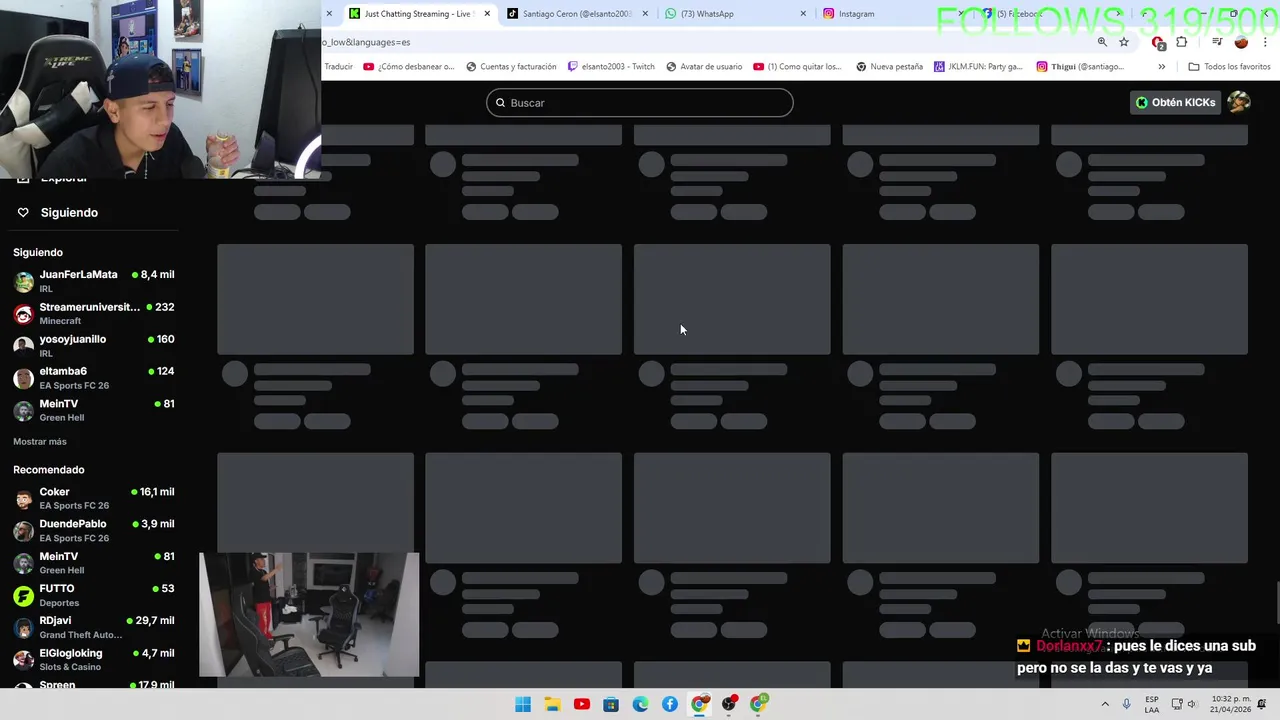This screenshot has height=720, width=1280.
Task: Open JuanFerLaMata channel in followed list
Action: click(94, 281)
